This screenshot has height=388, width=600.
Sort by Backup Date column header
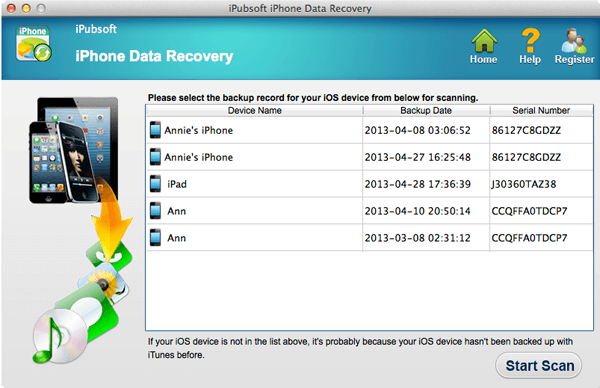click(x=426, y=111)
